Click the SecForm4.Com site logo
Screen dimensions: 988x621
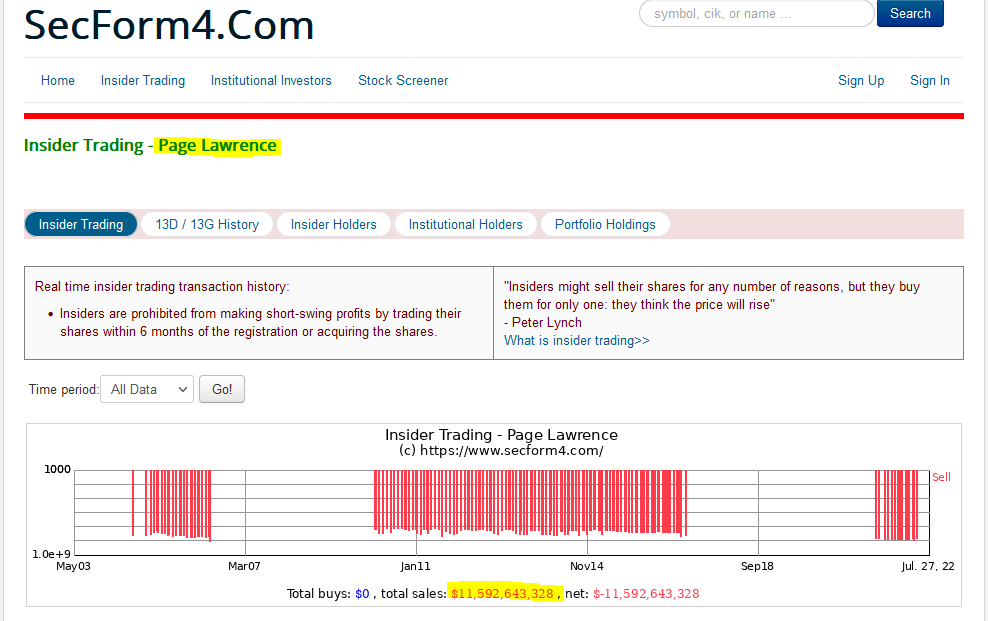[x=169, y=25]
